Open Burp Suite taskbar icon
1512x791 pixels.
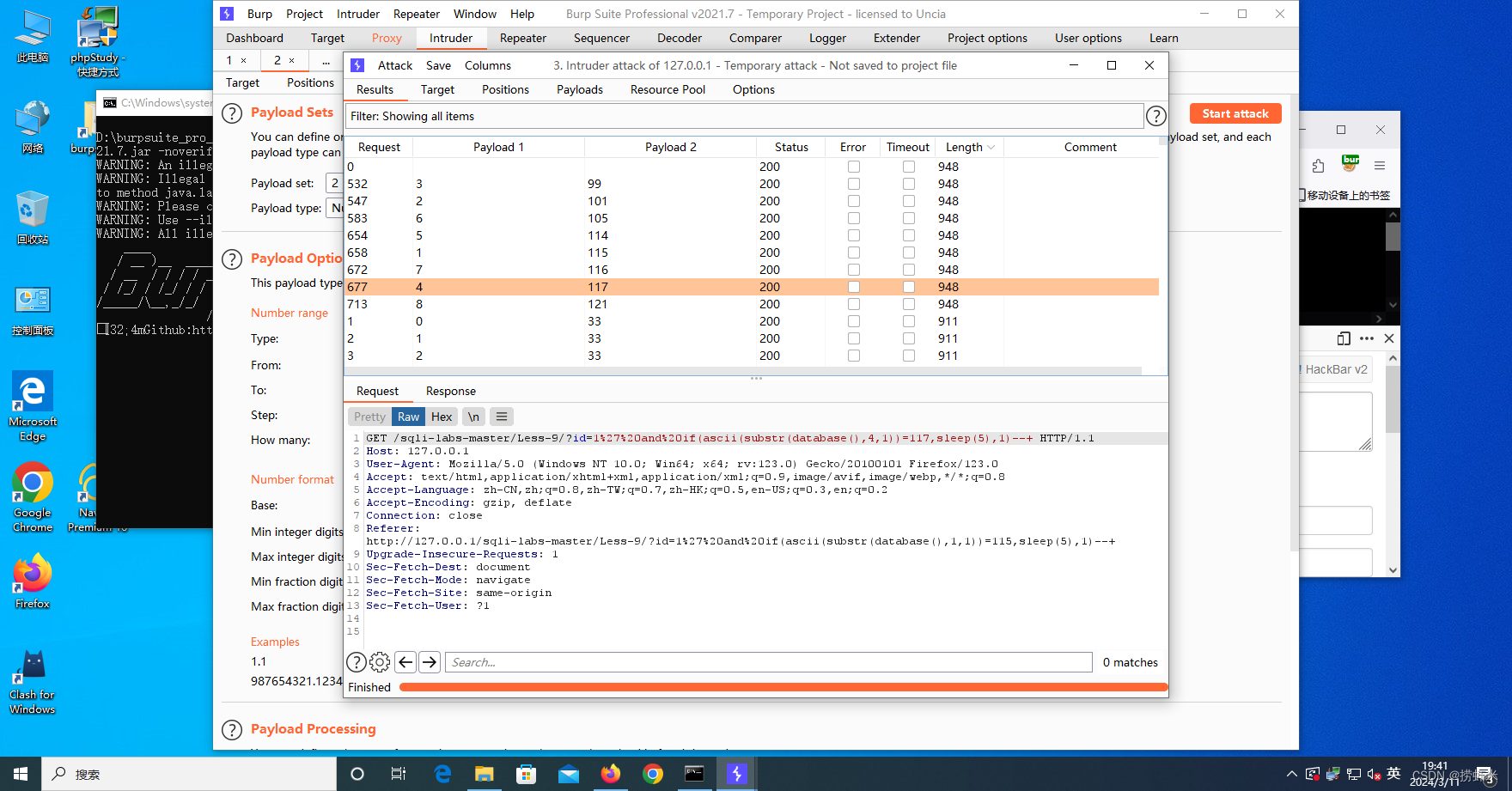coord(736,774)
